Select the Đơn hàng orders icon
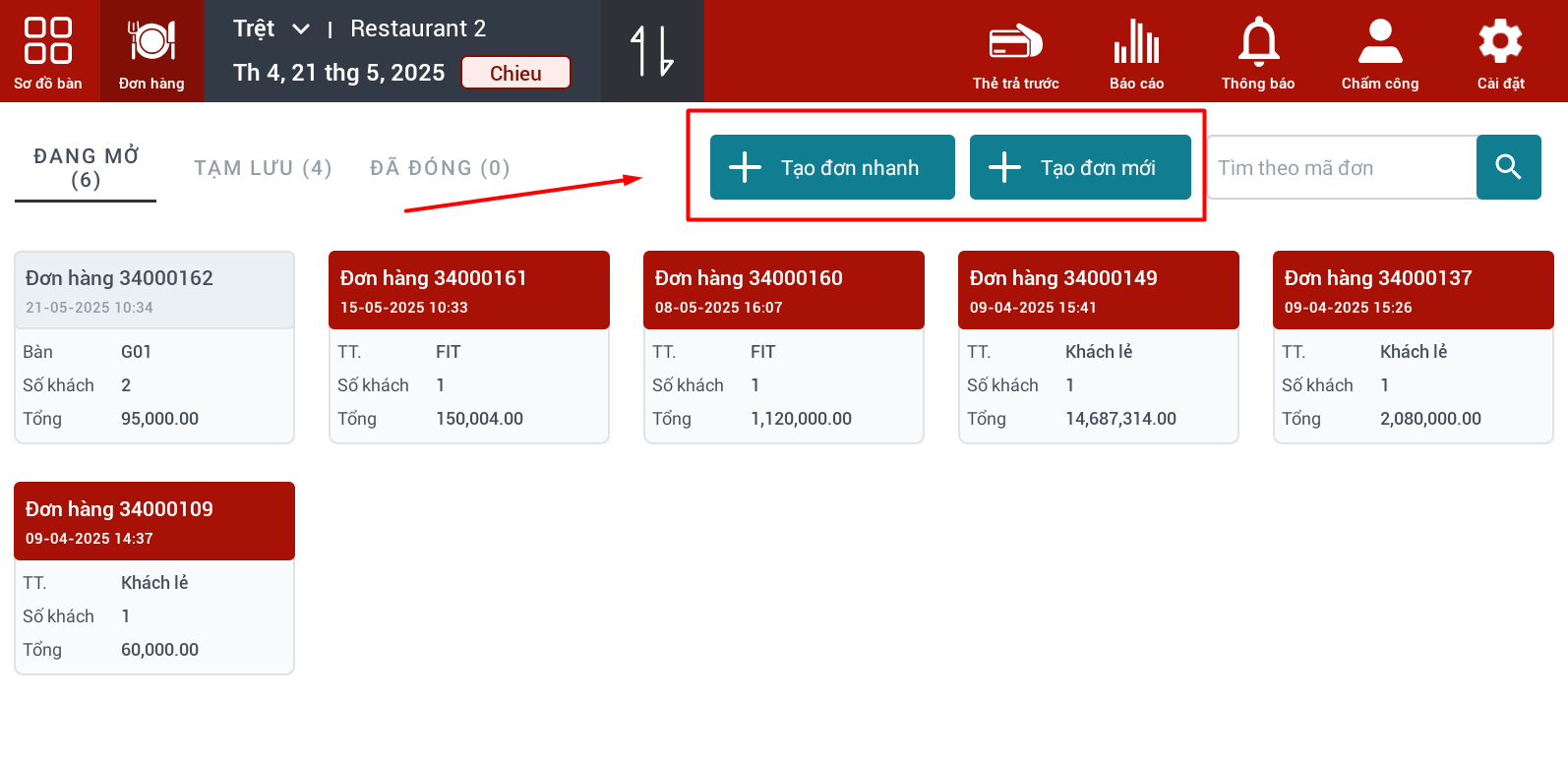1568x757 pixels. pos(151,51)
